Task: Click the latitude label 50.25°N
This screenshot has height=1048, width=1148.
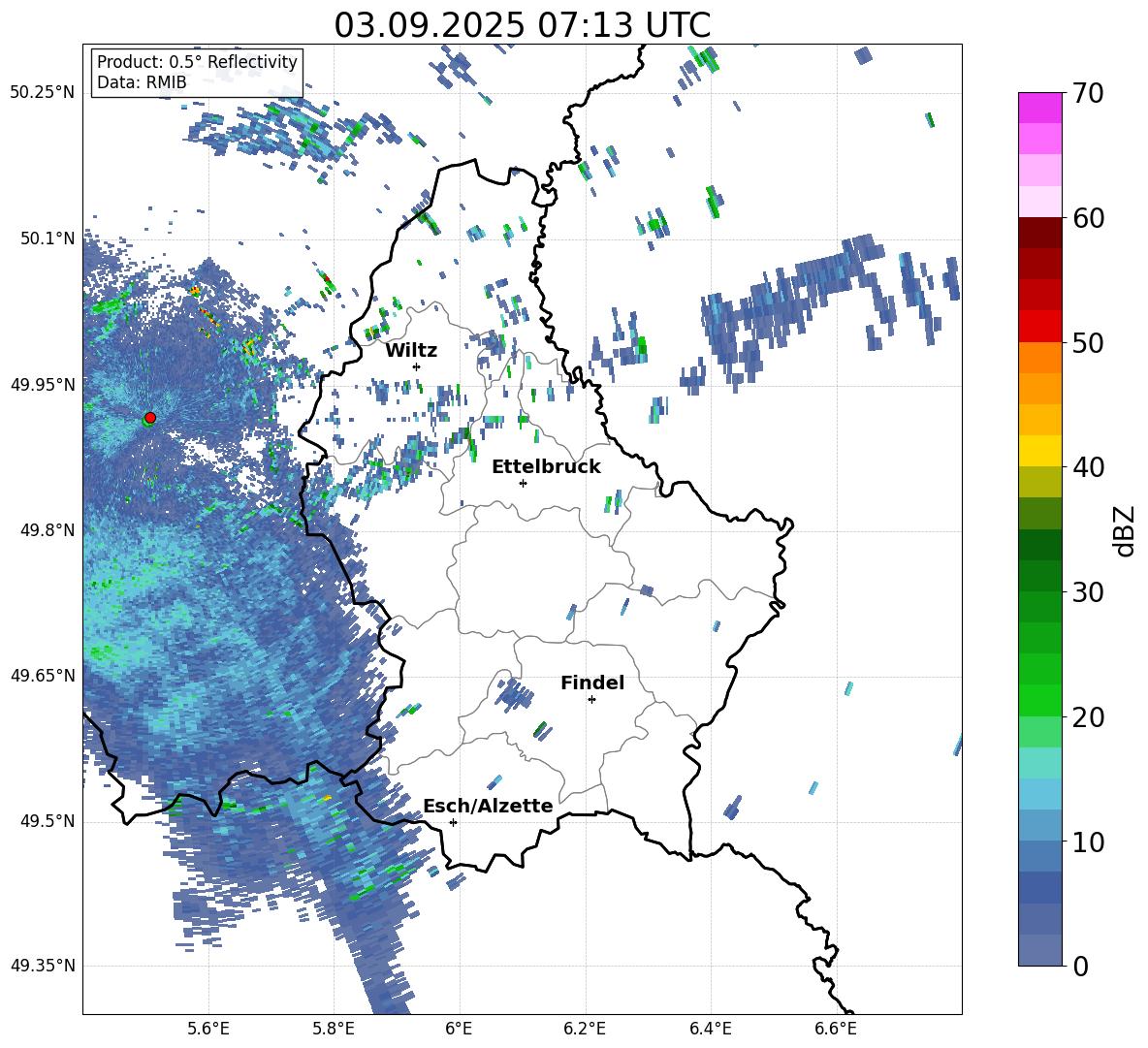Action: point(43,93)
